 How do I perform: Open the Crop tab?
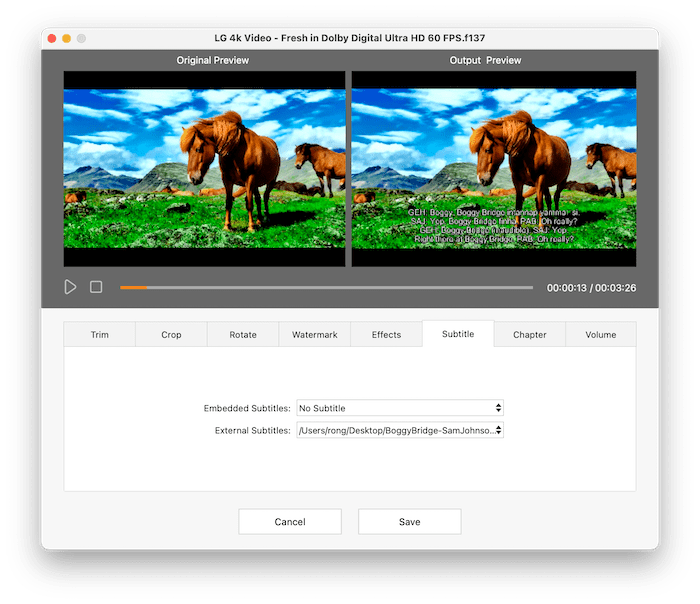pyautogui.click(x=171, y=335)
